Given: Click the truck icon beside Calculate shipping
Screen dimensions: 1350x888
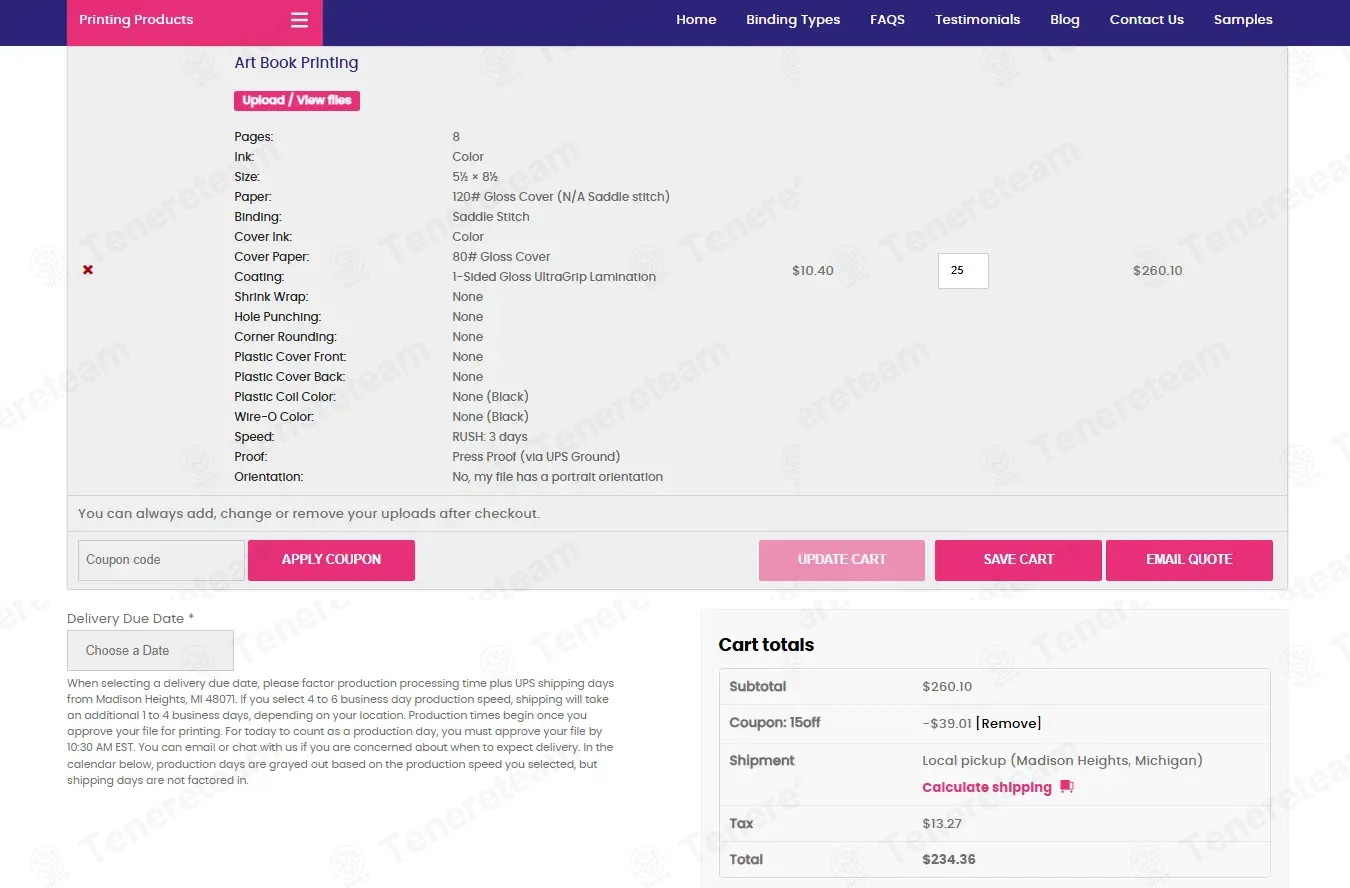Looking at the screenshot, I should 1067,787.
